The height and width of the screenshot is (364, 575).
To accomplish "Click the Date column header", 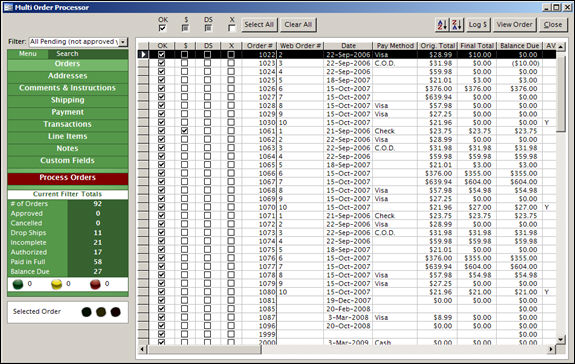I will (348, 46).
